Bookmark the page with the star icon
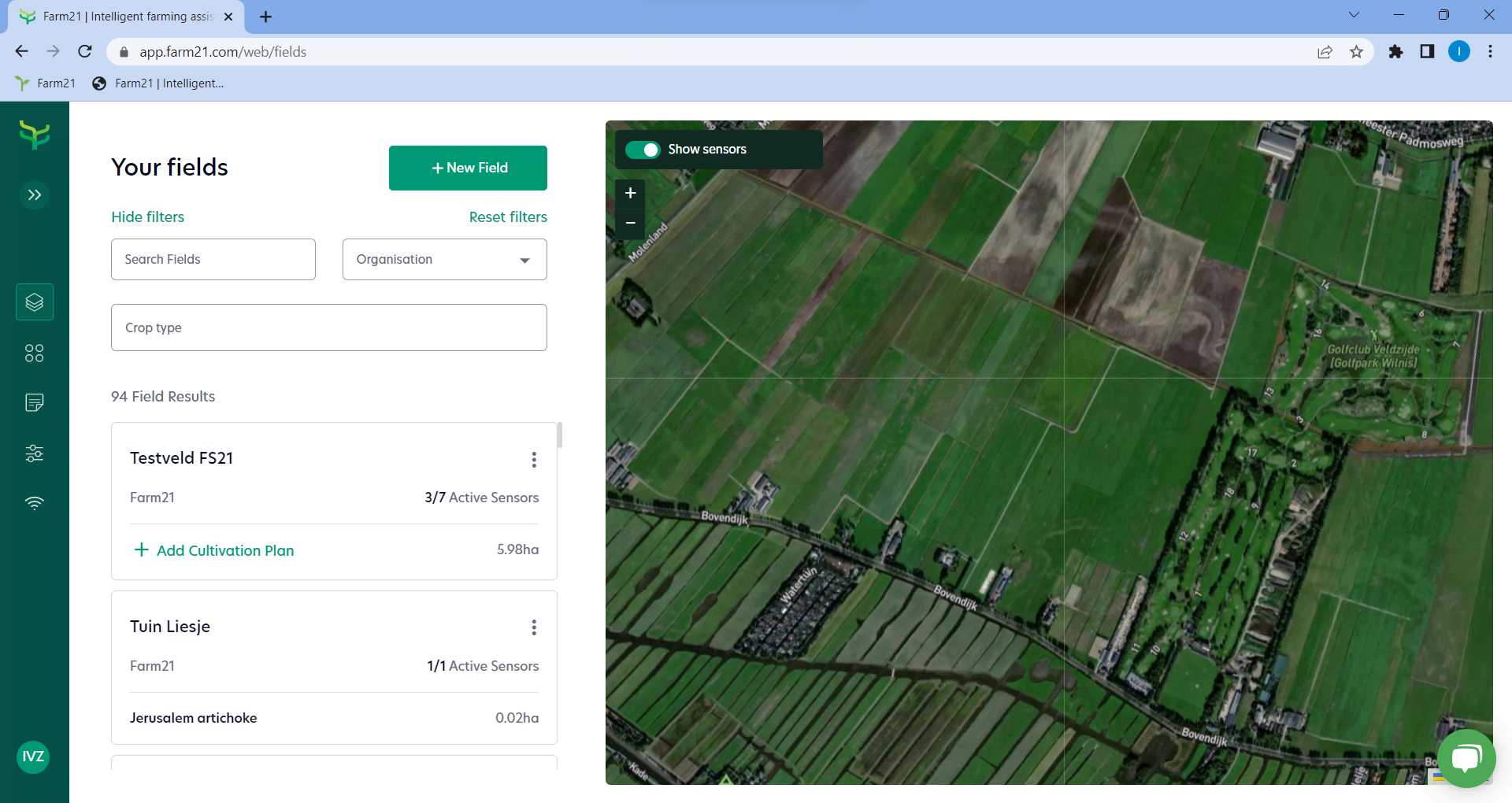The height and width of the screenshot is (803, 1512). click(x=1356, y=51)
